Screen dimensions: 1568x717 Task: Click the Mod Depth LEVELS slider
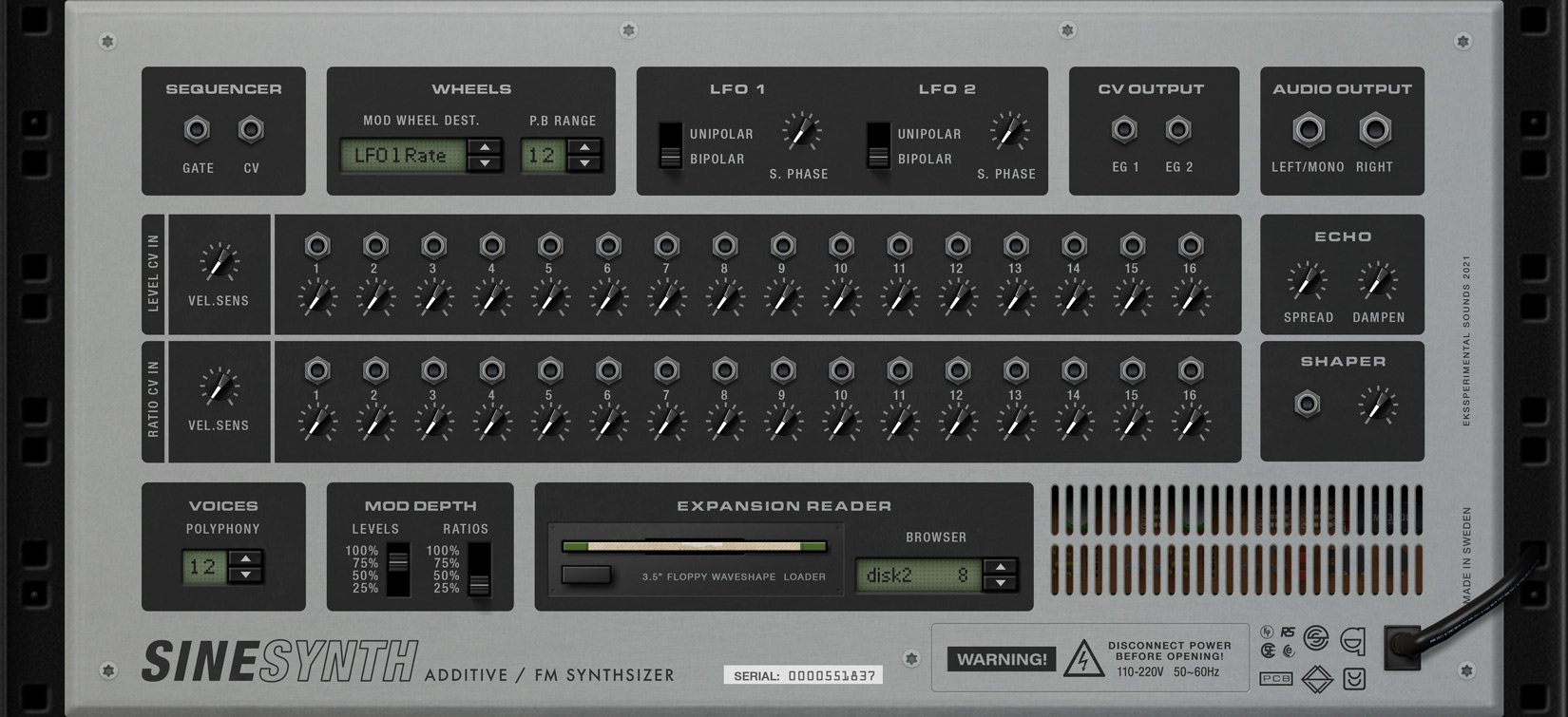click(399, 570)
